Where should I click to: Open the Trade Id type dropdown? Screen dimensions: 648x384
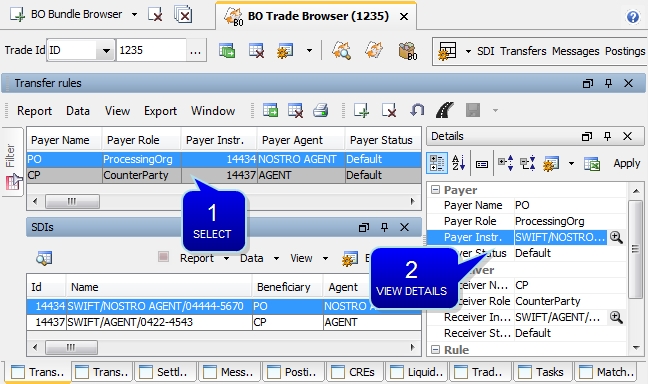106,51
